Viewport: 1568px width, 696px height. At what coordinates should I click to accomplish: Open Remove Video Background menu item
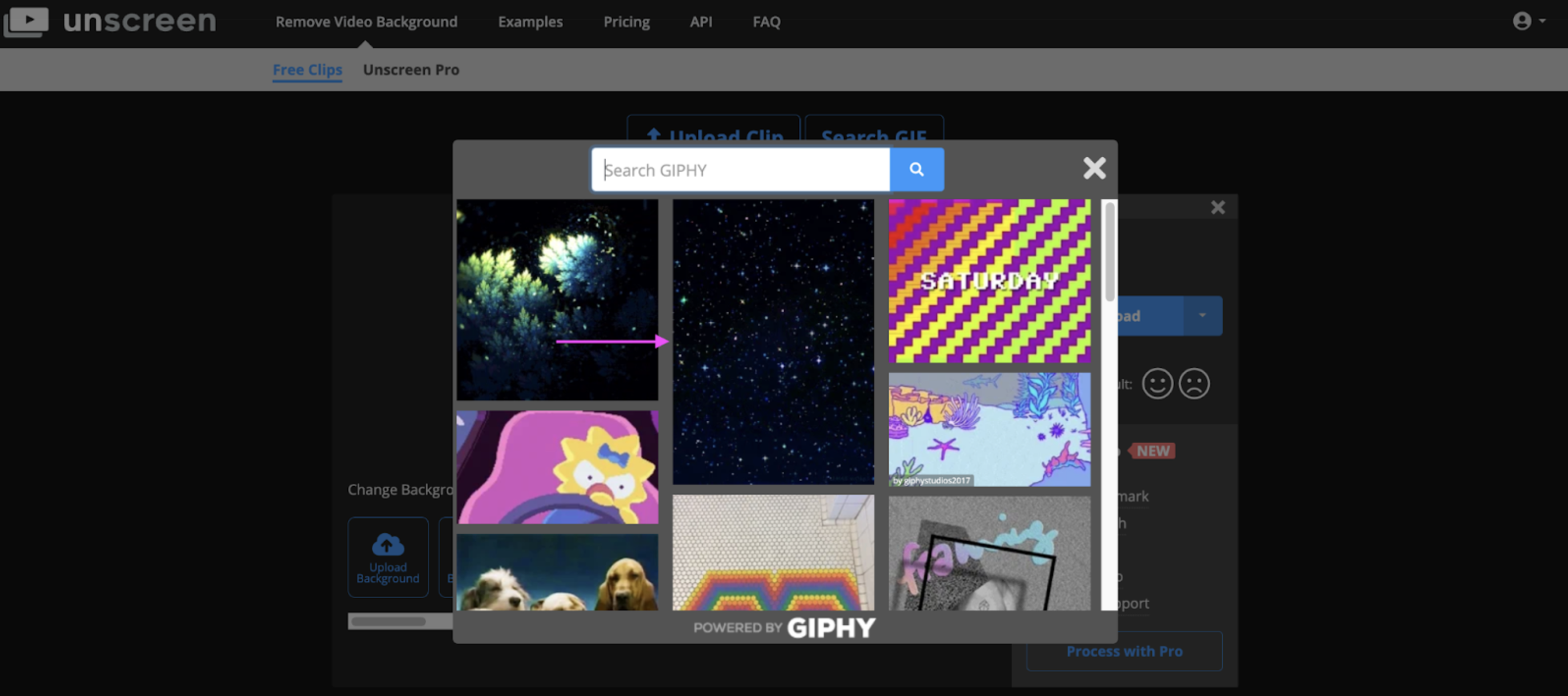pos(367,22)
